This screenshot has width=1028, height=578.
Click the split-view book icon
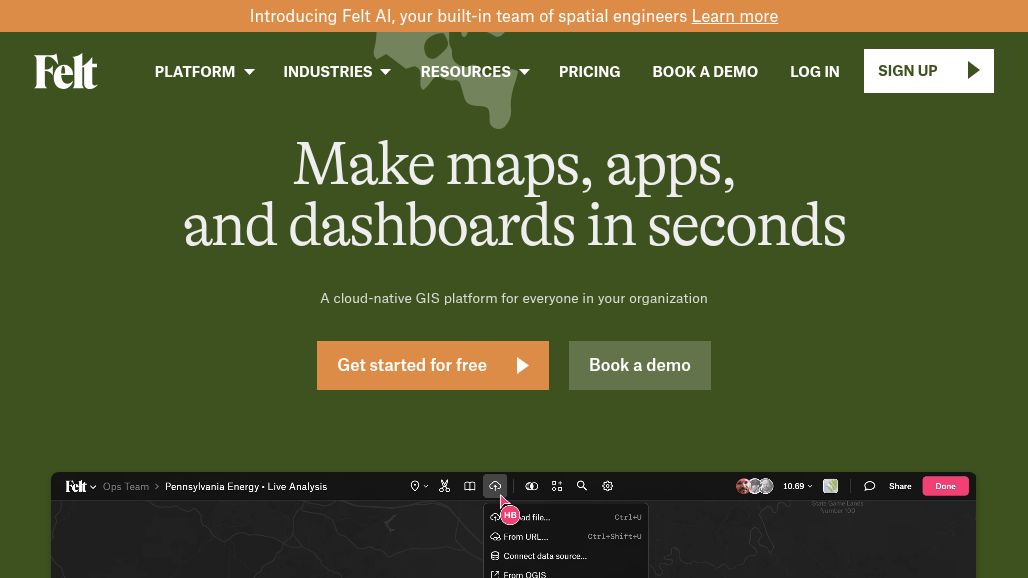tap(469, 486)
